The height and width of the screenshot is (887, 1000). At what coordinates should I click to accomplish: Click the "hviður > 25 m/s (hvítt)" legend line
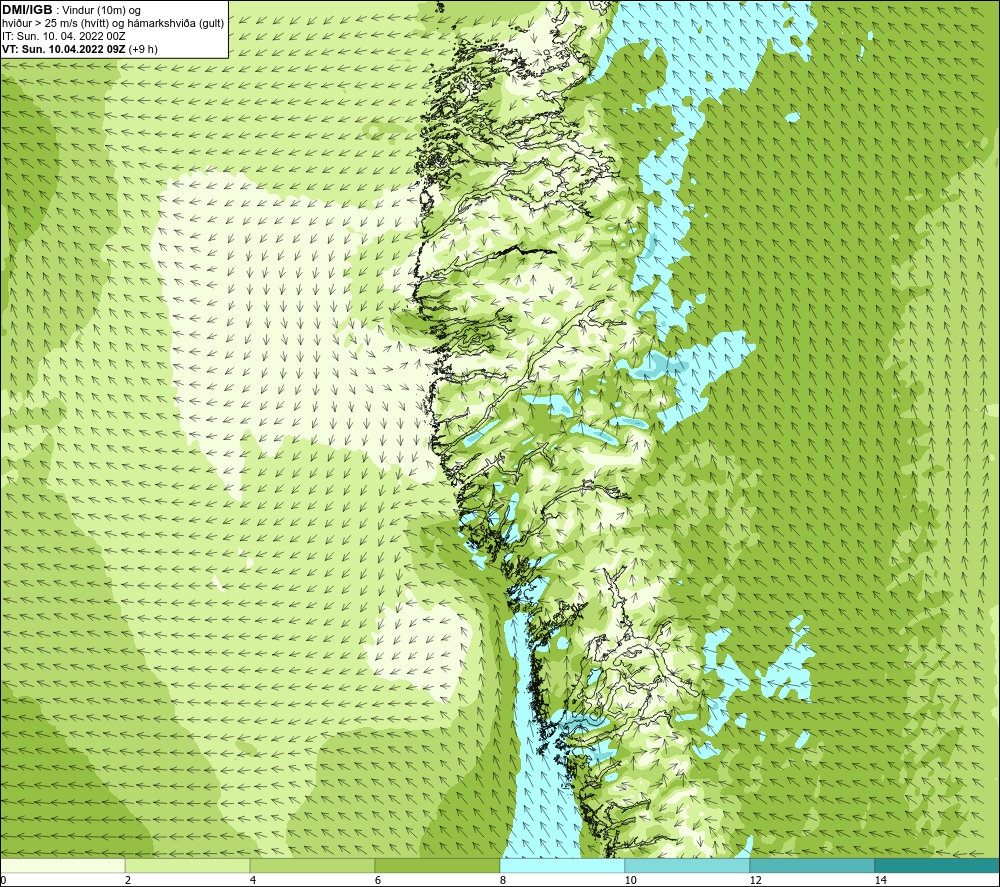(113, 24)
